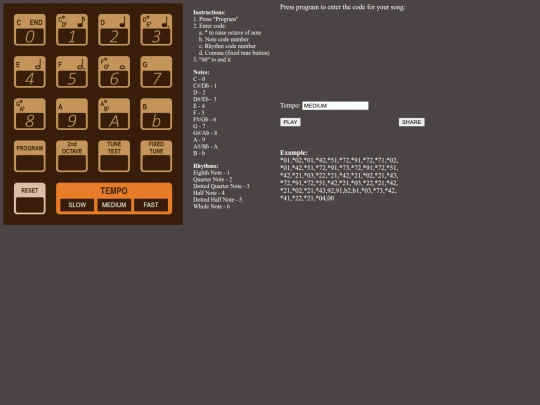Viewport: 540px width, 405px height.
Task: Set tempo to MEDIUM on keypad
Action: pos(114,205)
